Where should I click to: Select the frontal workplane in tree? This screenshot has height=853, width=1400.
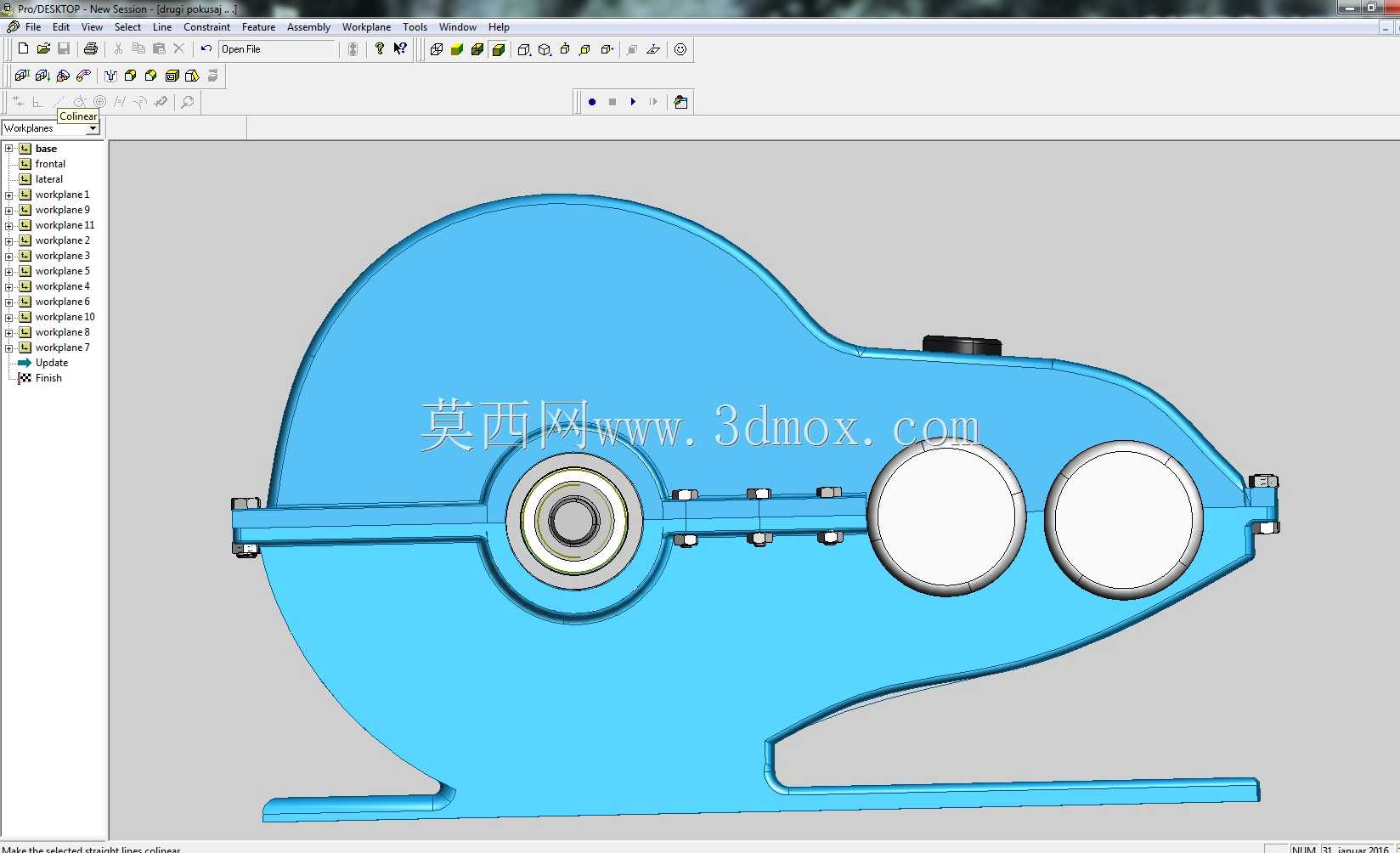tap(50, 164)
